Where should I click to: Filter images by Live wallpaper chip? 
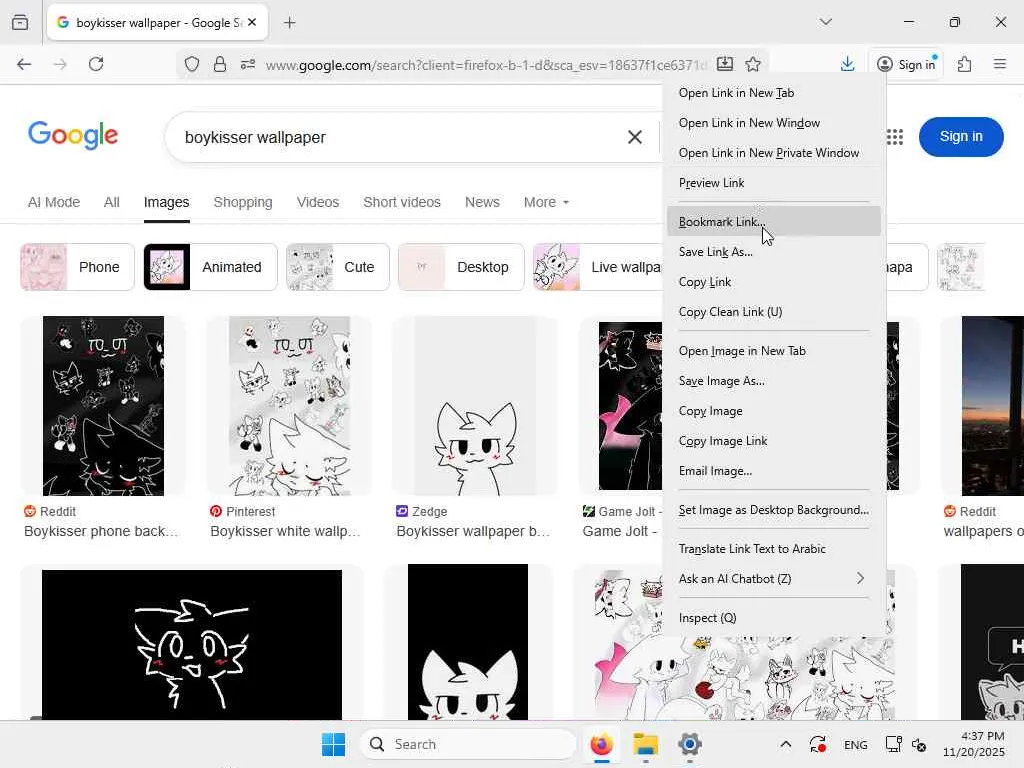click(598, 267)
